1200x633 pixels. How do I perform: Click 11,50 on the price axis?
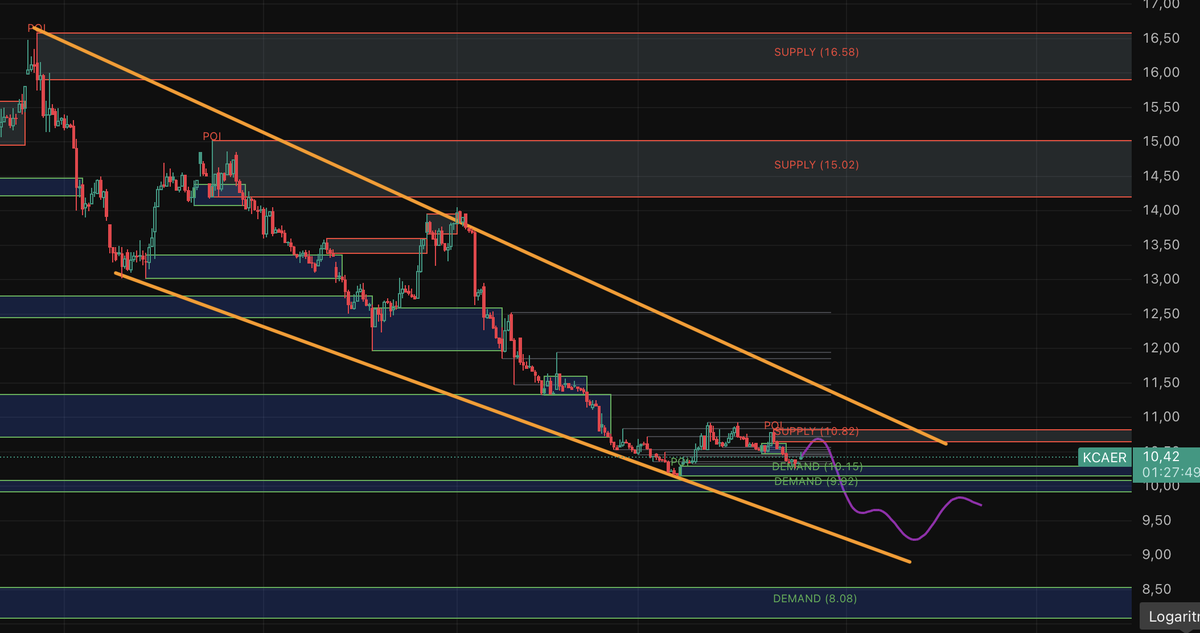pos(1162,383)
